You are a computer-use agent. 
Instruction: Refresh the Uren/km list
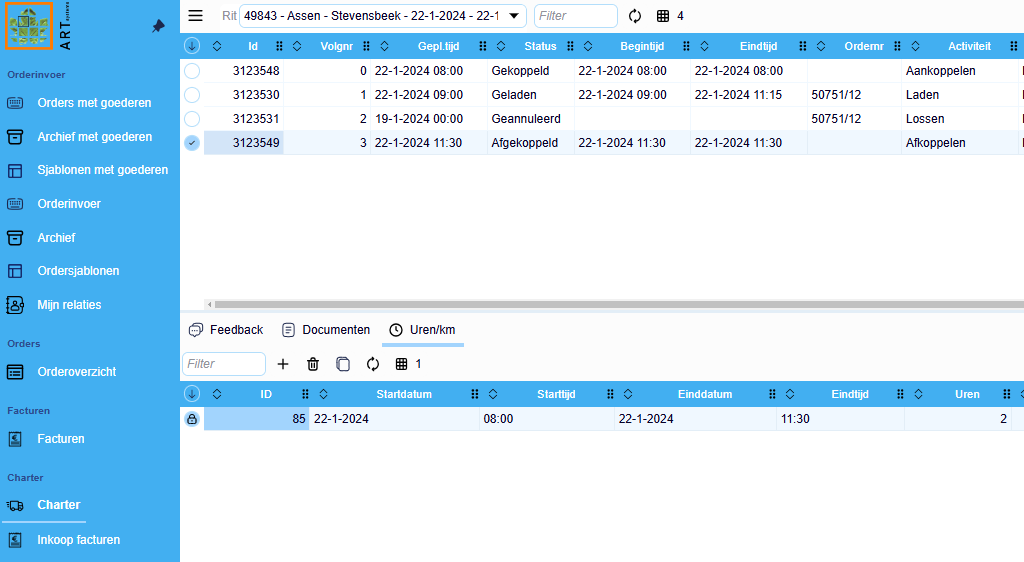[x=373, y=364]
